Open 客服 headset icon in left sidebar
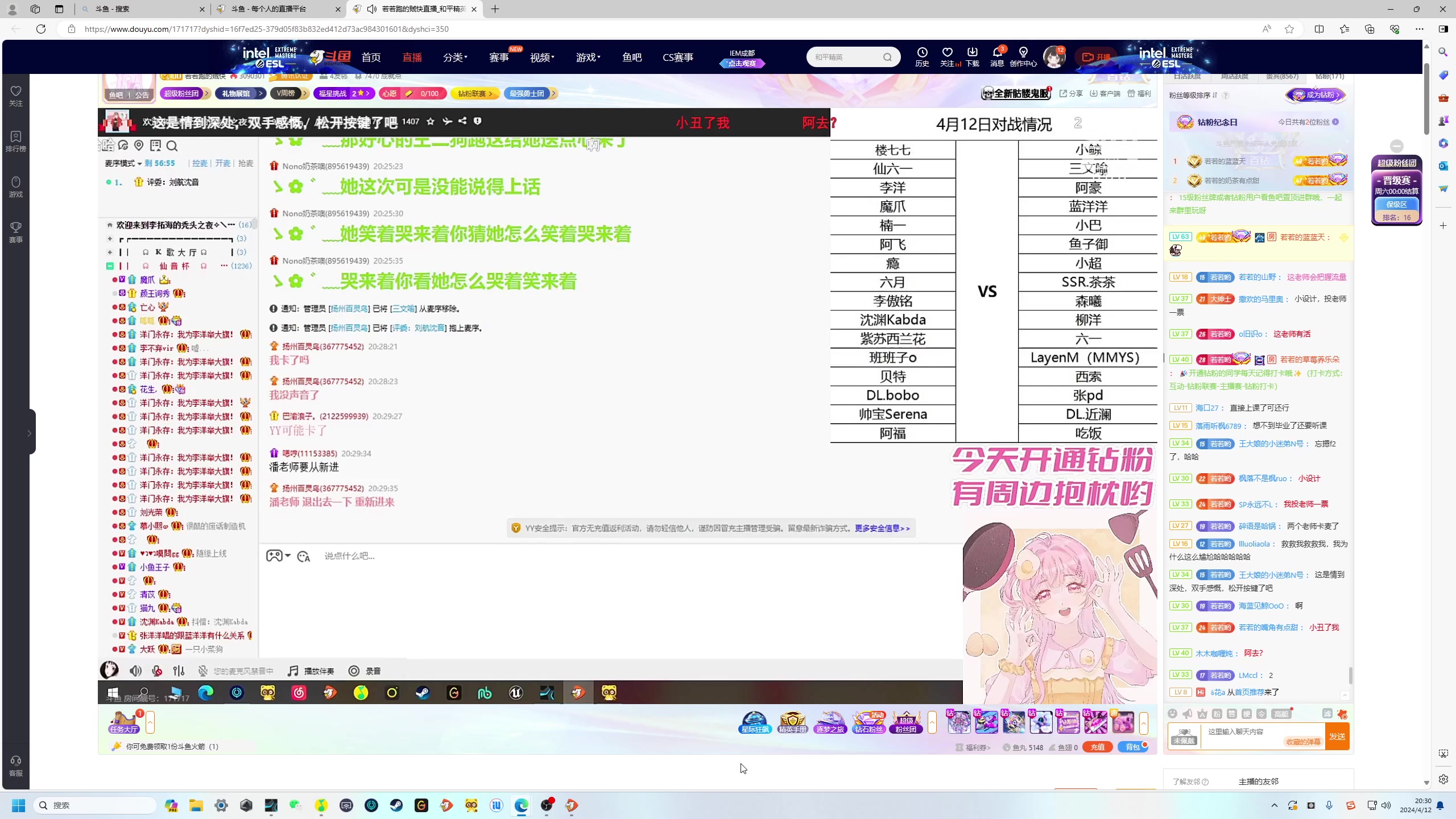This screenshot has width=1456, height=819. pos(16,766)
